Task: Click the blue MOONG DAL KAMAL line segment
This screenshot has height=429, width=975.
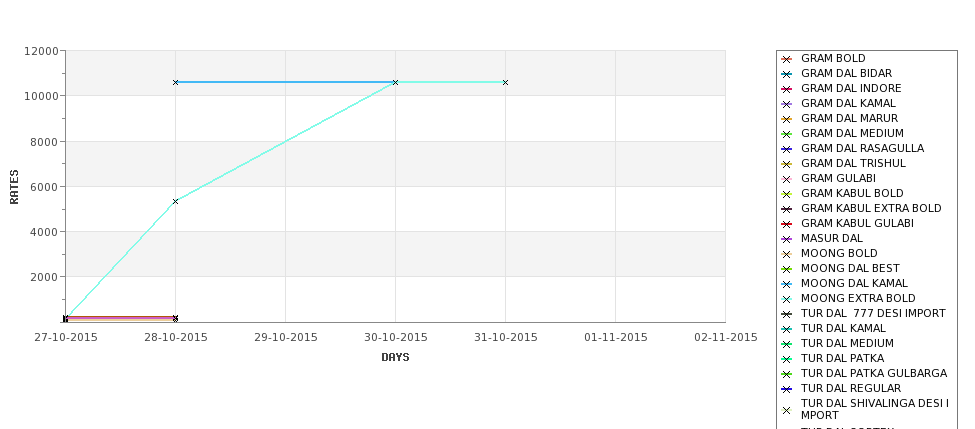Action: coord(285,82)
